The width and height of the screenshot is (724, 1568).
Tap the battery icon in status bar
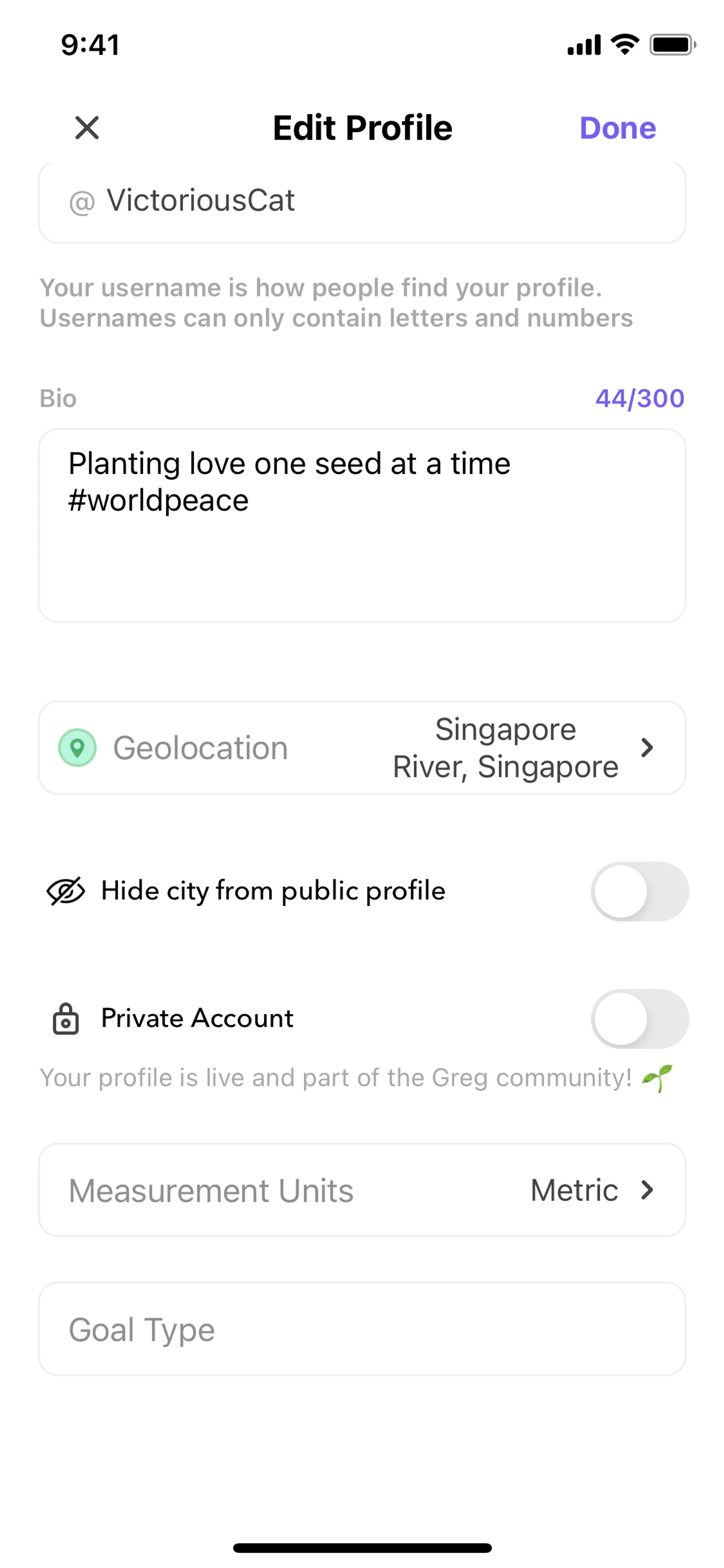coord(672,45)
